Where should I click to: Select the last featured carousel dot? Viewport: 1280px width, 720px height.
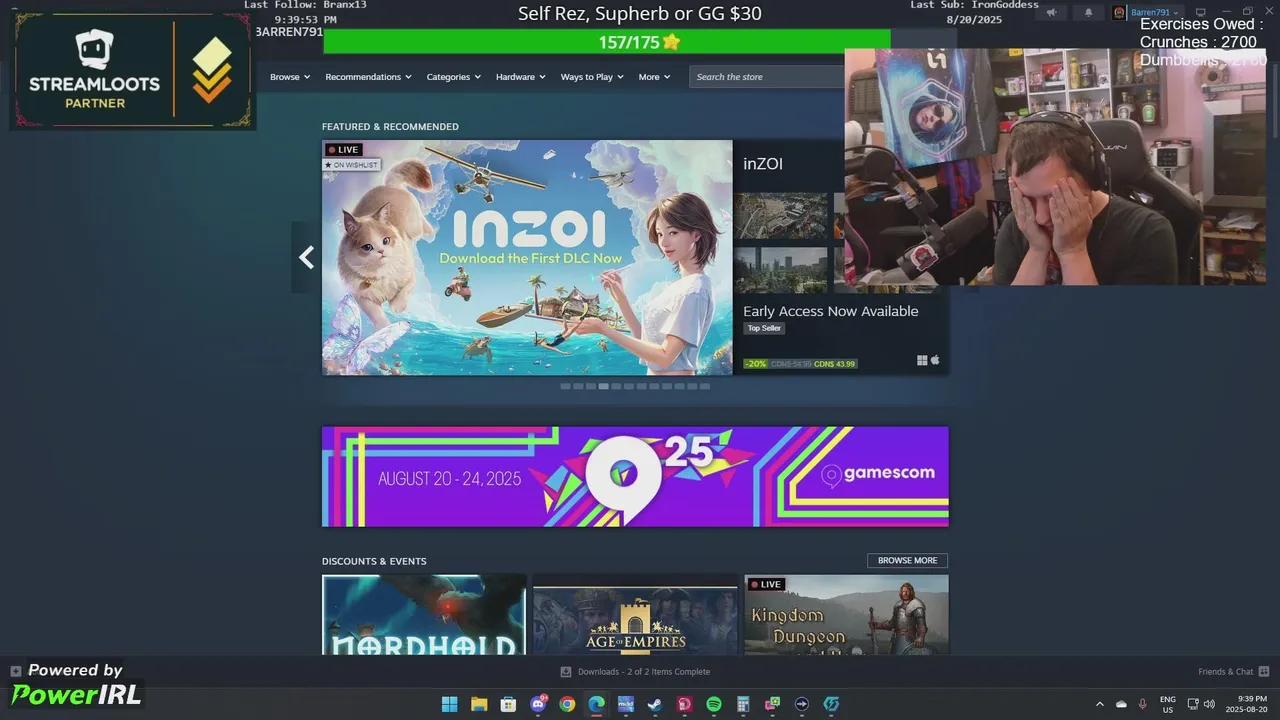tap(705, 386)
